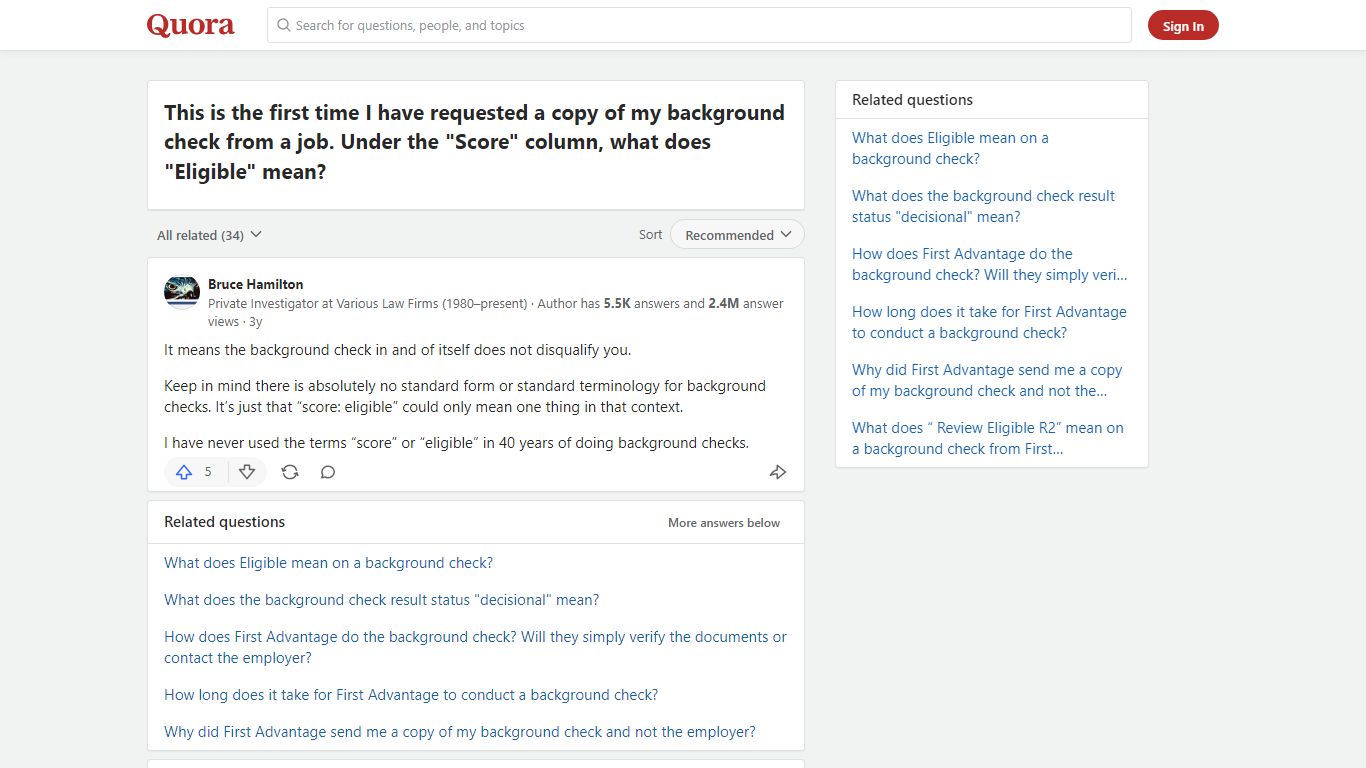1366x768 pixels.
Task: Click the paragraph starting 'Keep in mind'
Action: coord(465,397)
